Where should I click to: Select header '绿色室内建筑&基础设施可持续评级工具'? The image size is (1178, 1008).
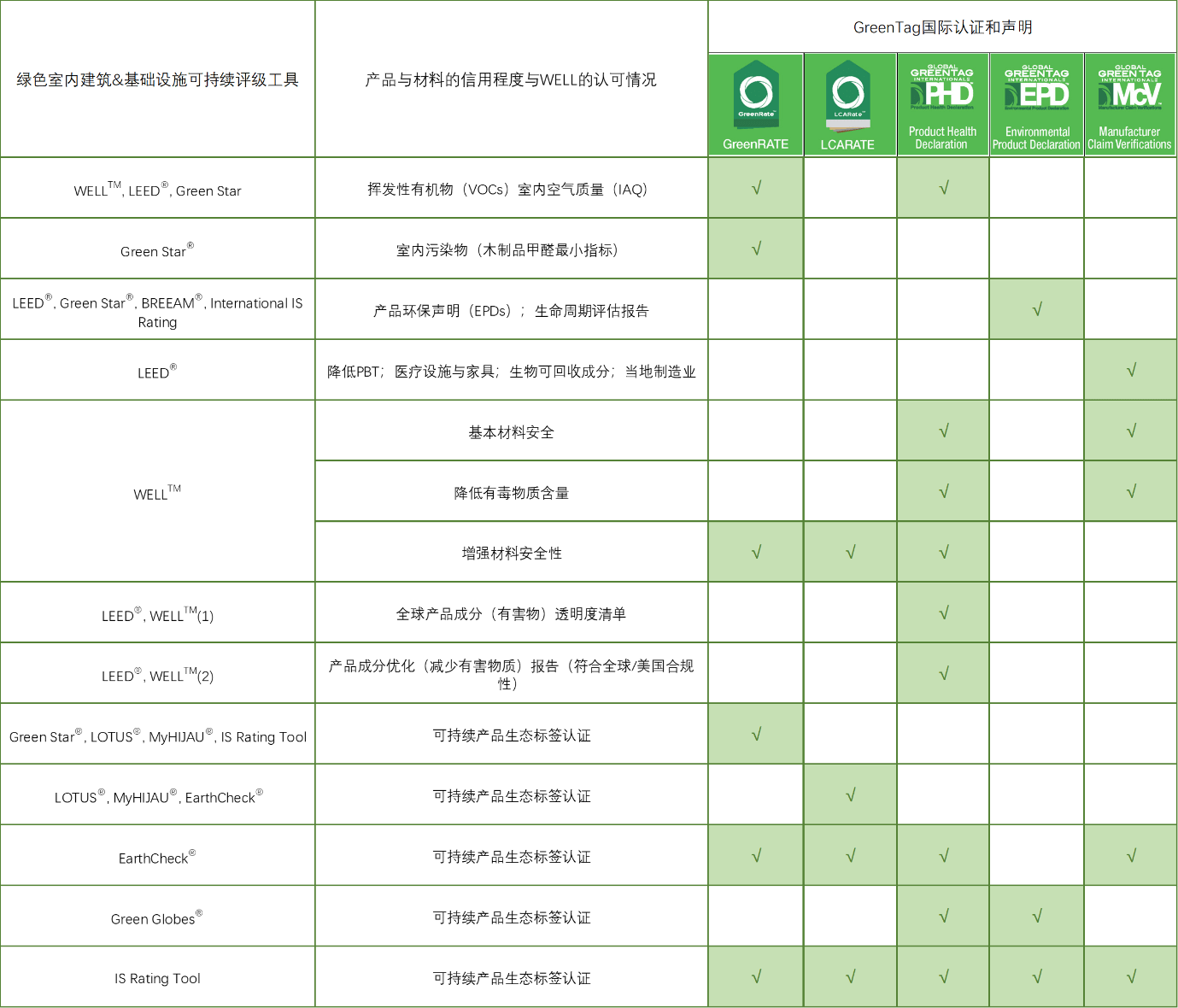click(x=158, y=79)
